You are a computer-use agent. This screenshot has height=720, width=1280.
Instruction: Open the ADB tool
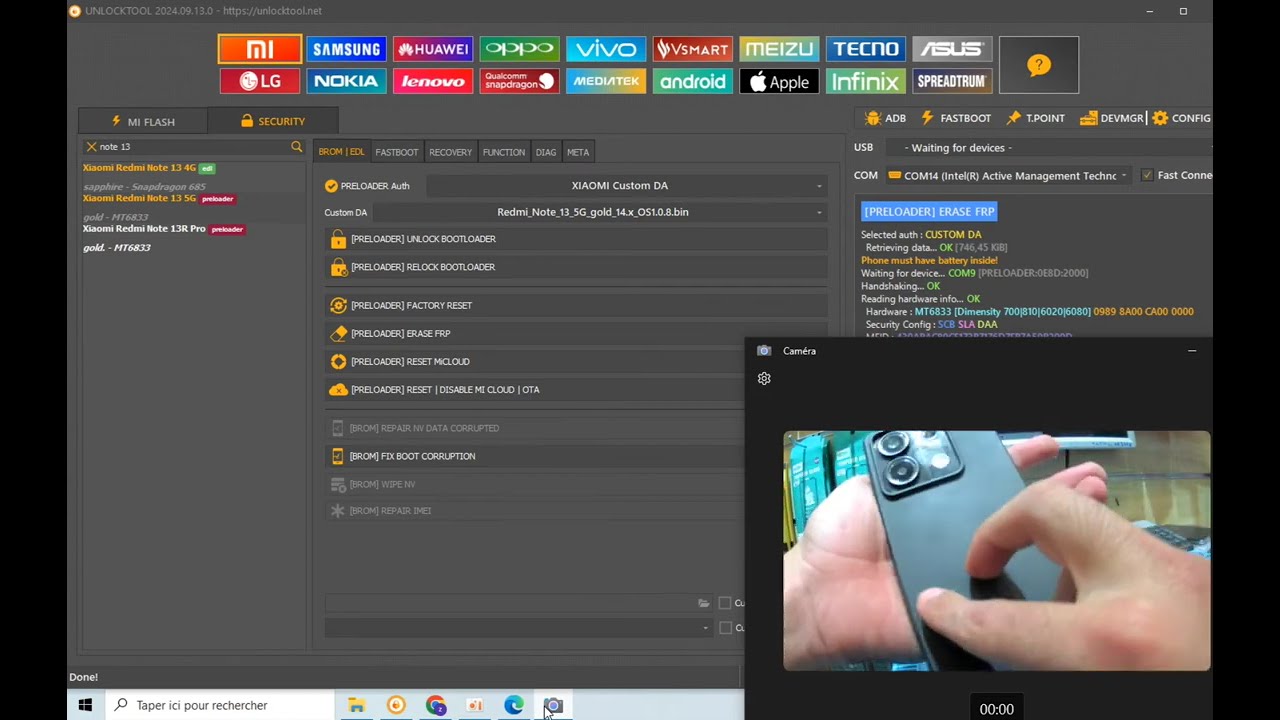click(885, 118)
